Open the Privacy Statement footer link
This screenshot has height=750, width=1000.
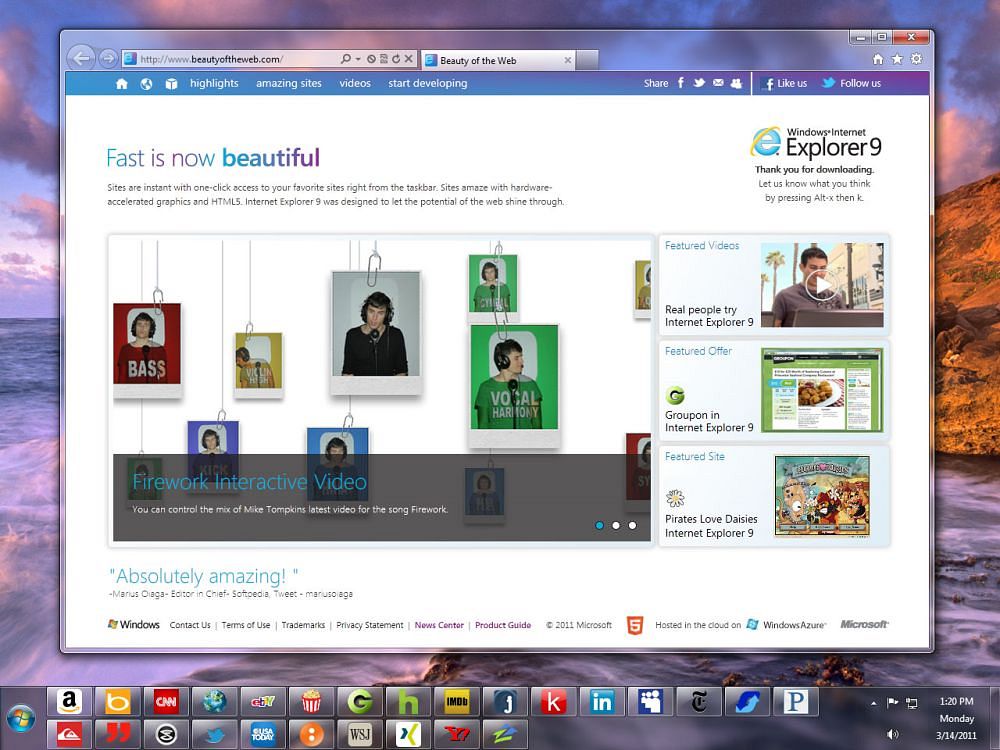pos(370,625)
